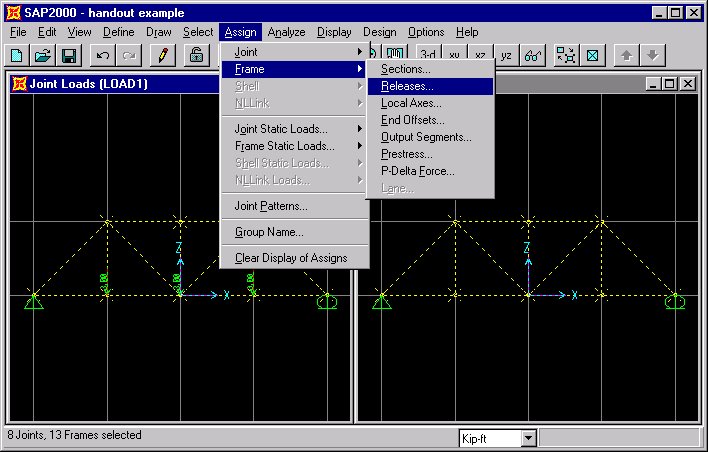Click the Save floppy disk icon
708x452 pixels.
coord(69,56)
